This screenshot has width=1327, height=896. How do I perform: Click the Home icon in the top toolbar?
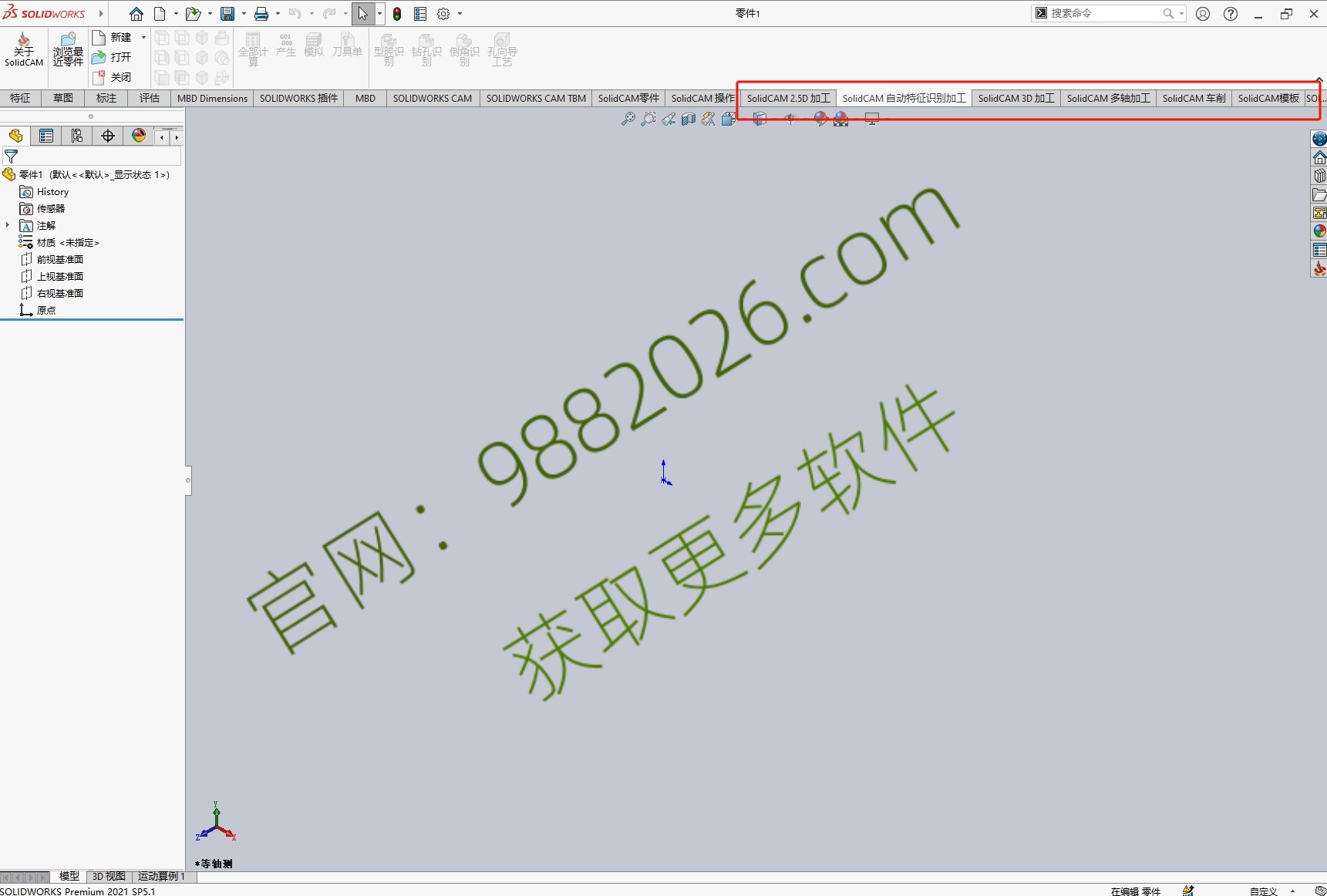(x=136, y=14)
